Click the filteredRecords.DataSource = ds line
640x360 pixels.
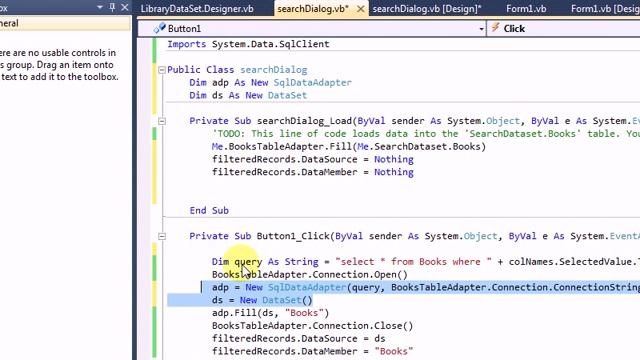(x=298, y=338)
